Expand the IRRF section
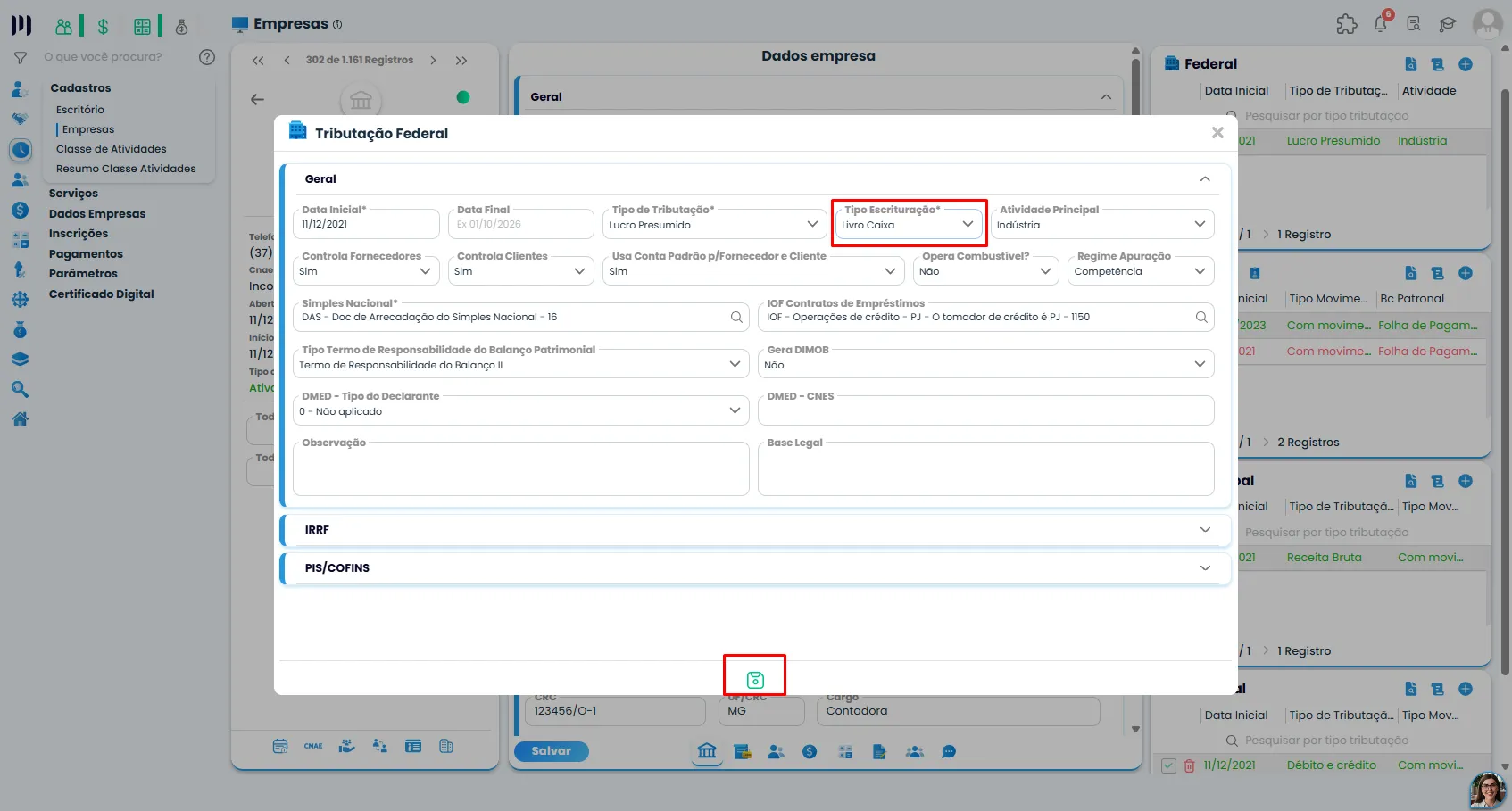Image resolution: width=1512 pixels, height=811 pixels. [x=755, y=530]
